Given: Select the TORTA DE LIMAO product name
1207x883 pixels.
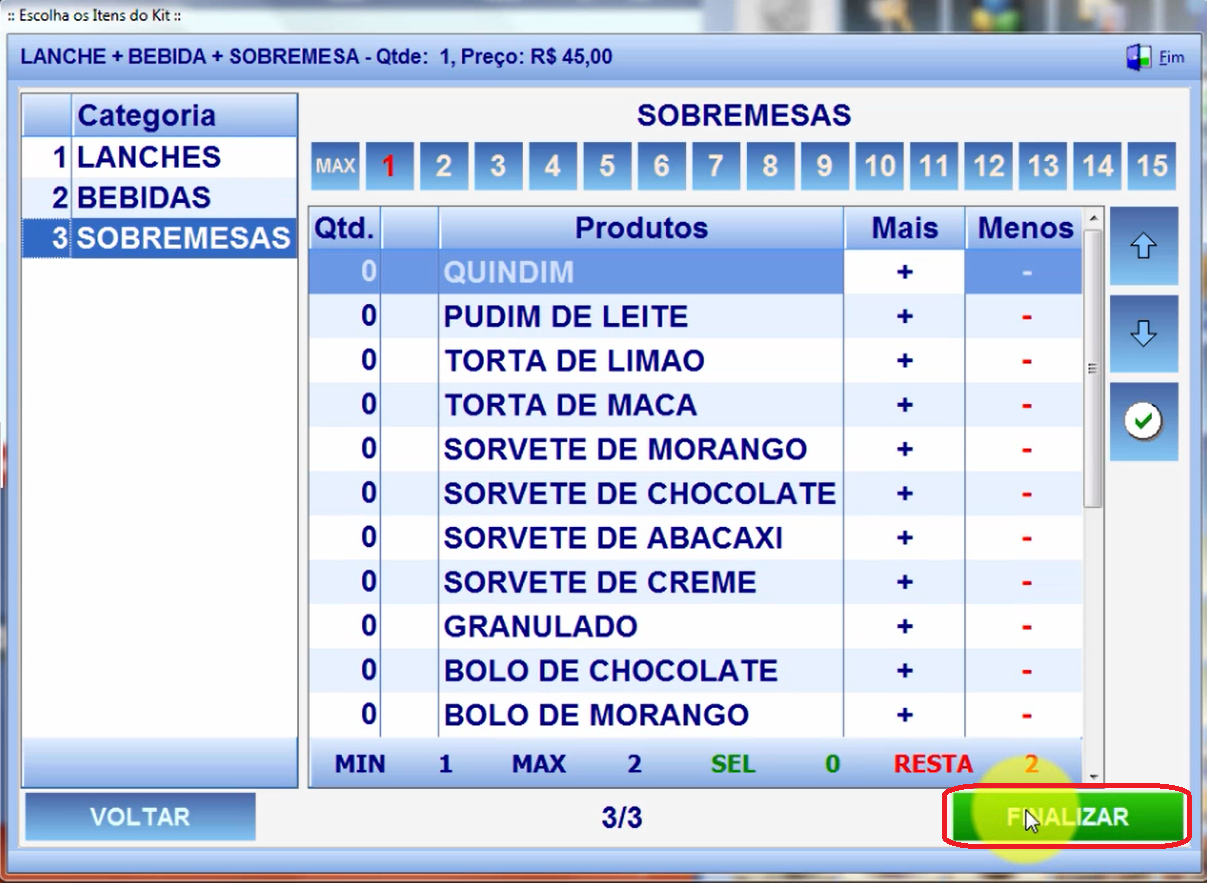Looking at the screenshot, I should (574, 361).
